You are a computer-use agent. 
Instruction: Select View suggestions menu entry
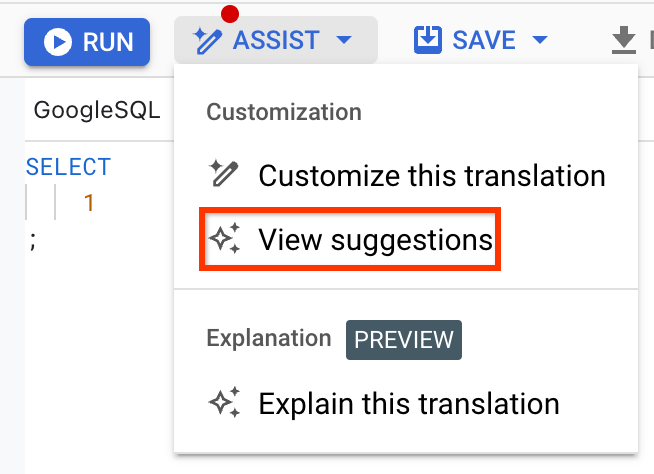pyautogui.click(x=350, y=239)
